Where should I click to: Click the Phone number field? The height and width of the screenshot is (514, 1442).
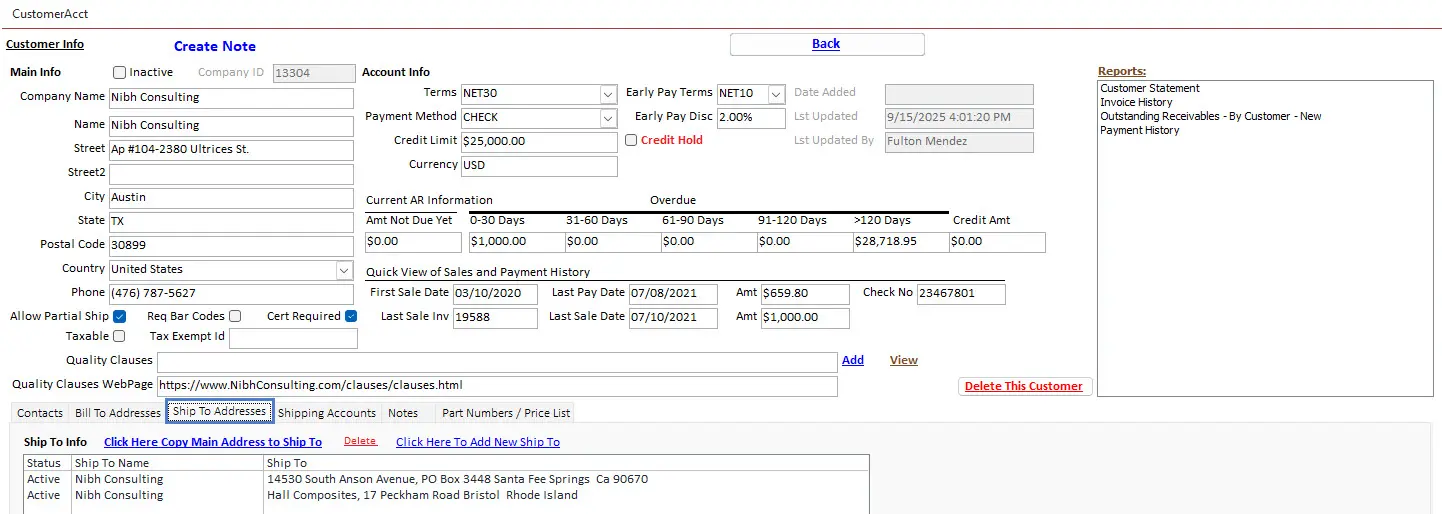(231, 294)
